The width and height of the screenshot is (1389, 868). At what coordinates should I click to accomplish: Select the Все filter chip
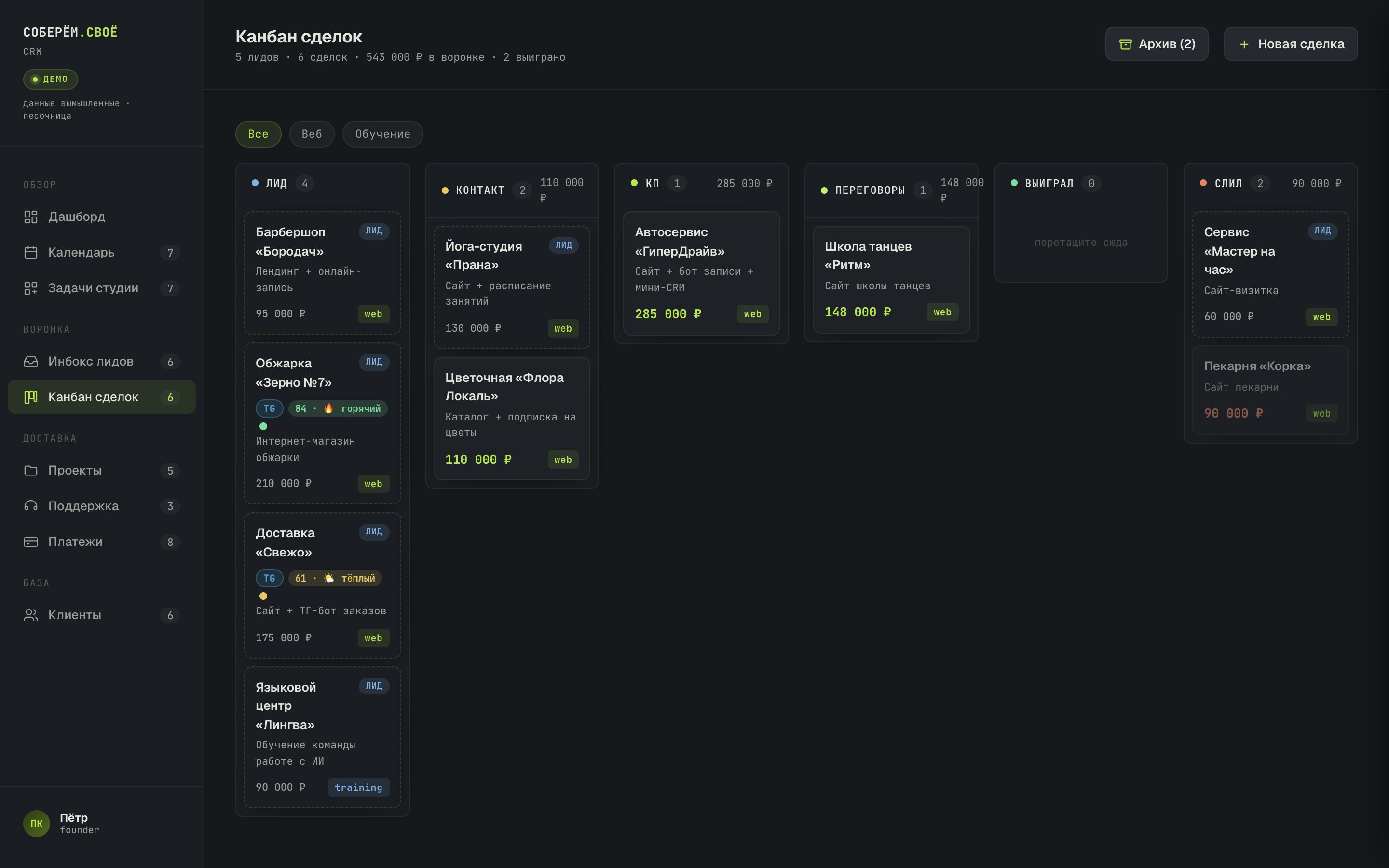(259, 134)
